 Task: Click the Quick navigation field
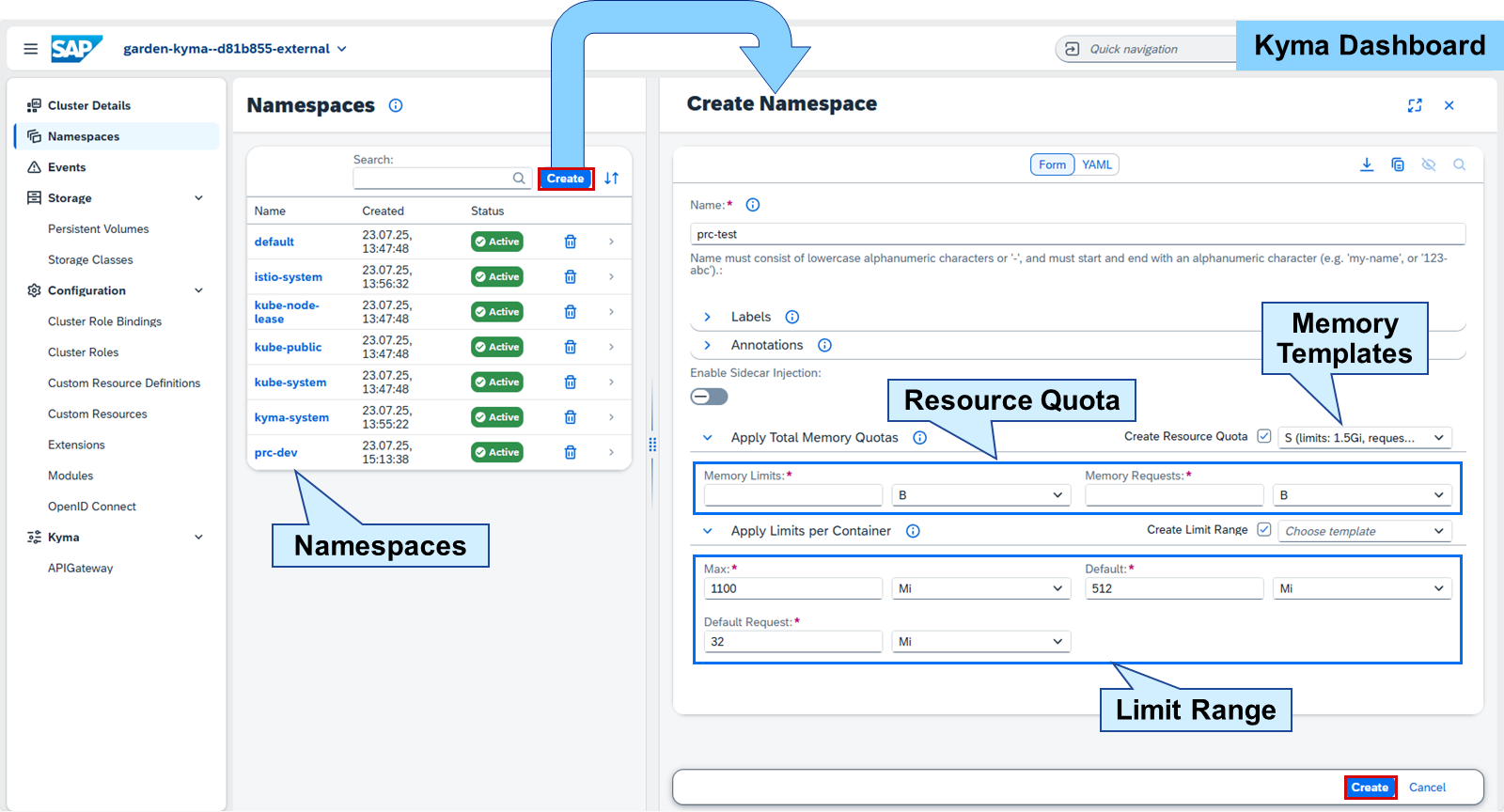coord(1147,49)
